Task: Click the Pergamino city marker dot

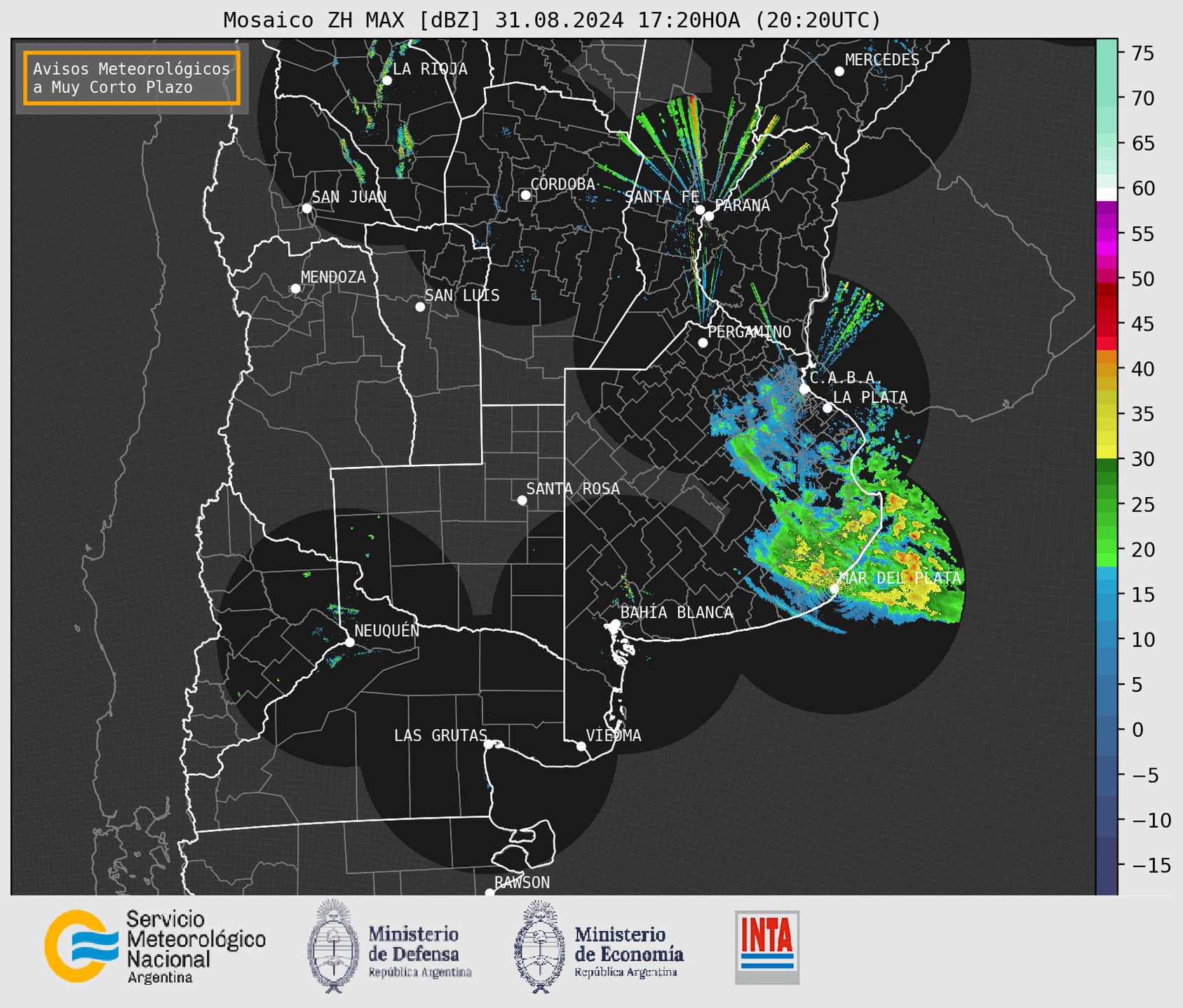Action: click(x=703, y=343)
